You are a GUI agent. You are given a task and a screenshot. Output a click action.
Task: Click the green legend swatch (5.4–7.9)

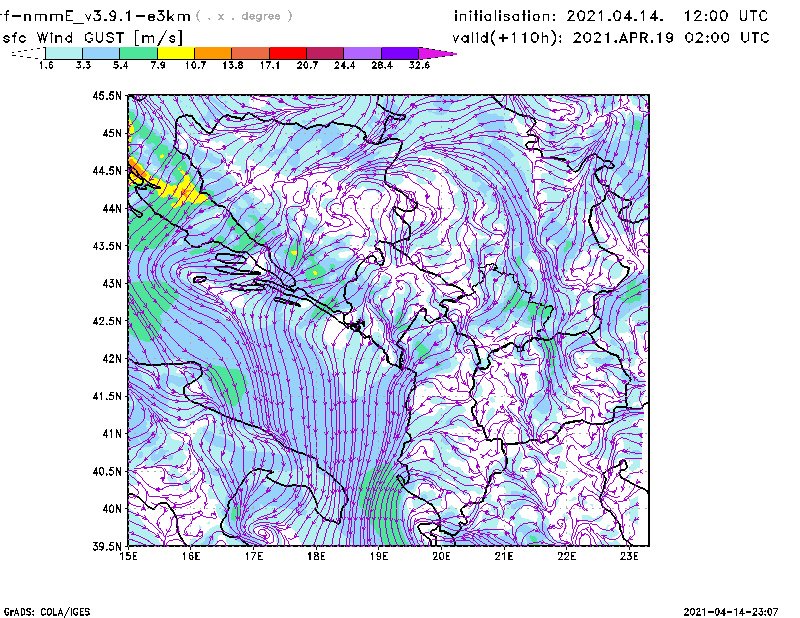(138, 53)
